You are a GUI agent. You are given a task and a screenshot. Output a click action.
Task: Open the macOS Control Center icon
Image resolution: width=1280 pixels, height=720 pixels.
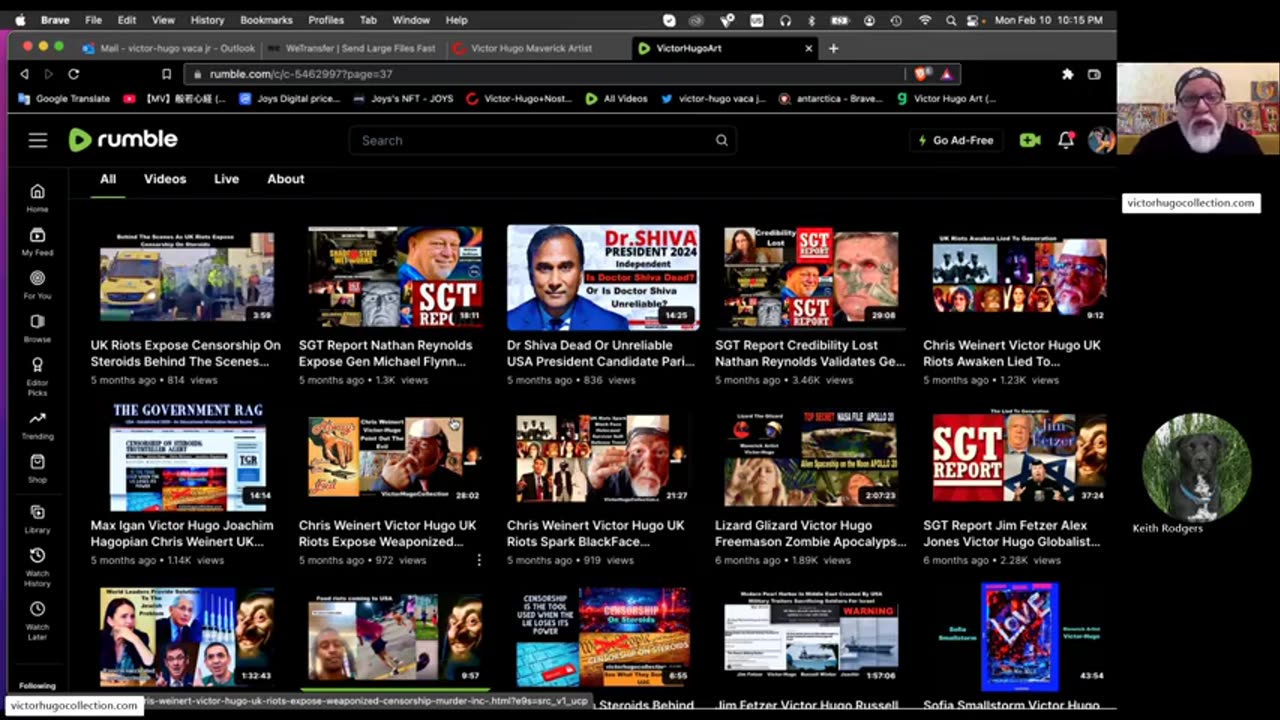[x=973, y=20]
